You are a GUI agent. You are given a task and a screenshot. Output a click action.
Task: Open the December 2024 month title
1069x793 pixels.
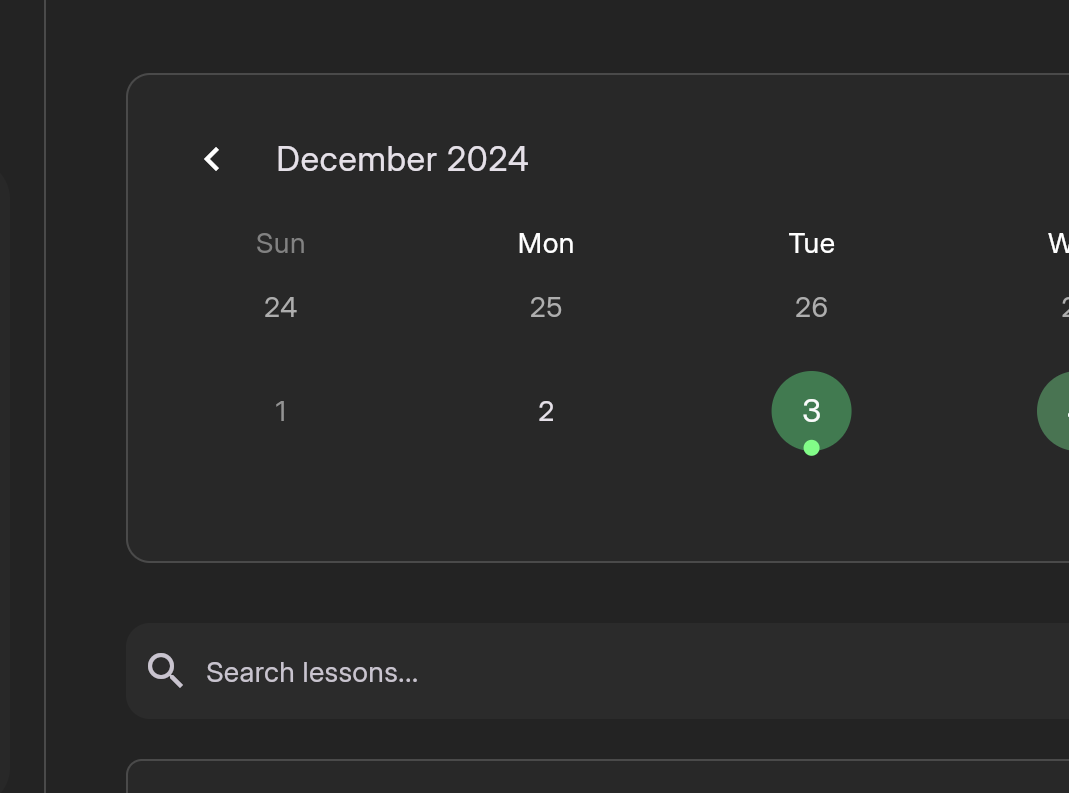(x=402, y=160)
